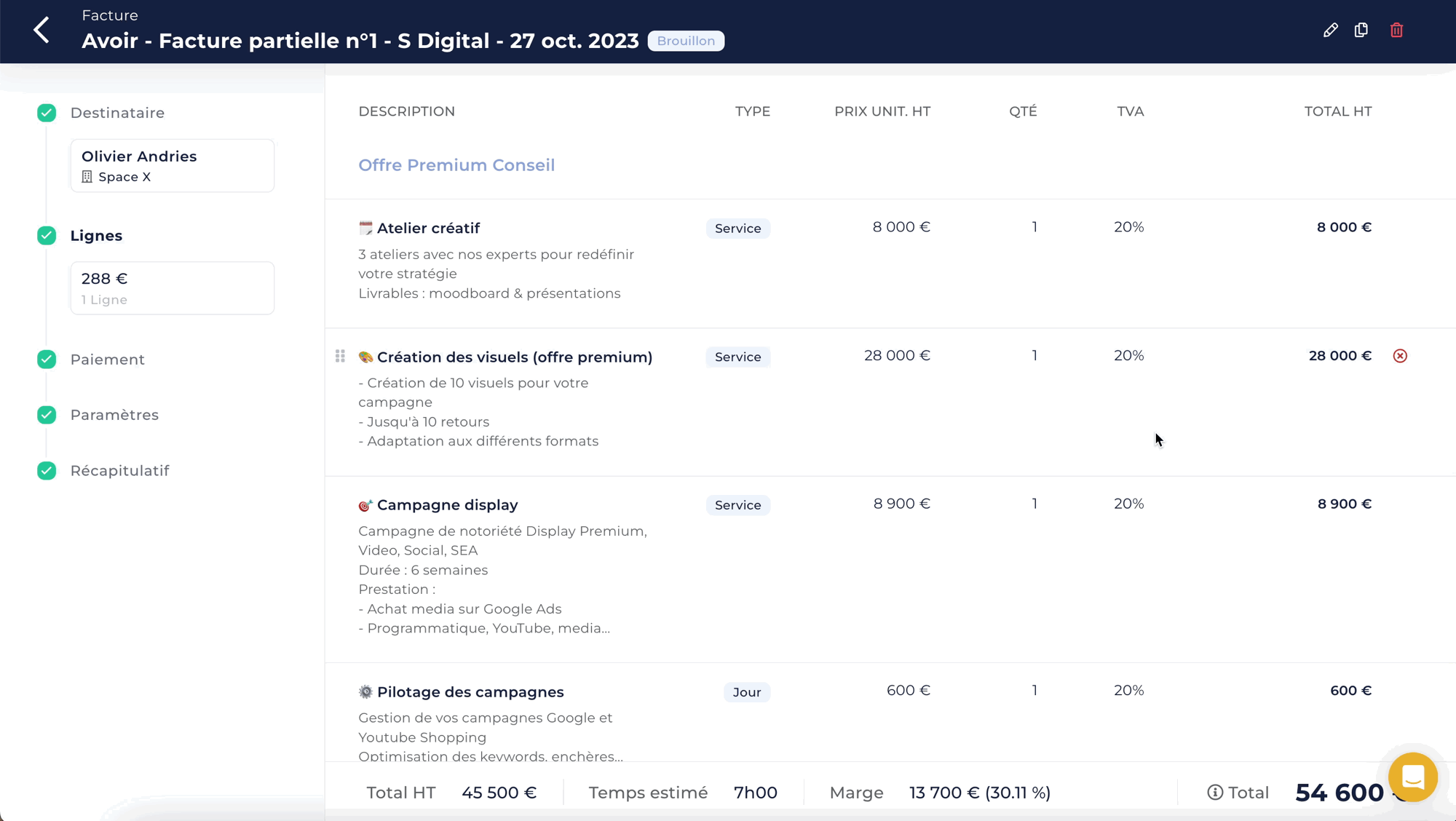Click the bold 8 900 € total HT
Image resolution: width=1456 pixels, height=821 pixels.
click(1345, 504)
